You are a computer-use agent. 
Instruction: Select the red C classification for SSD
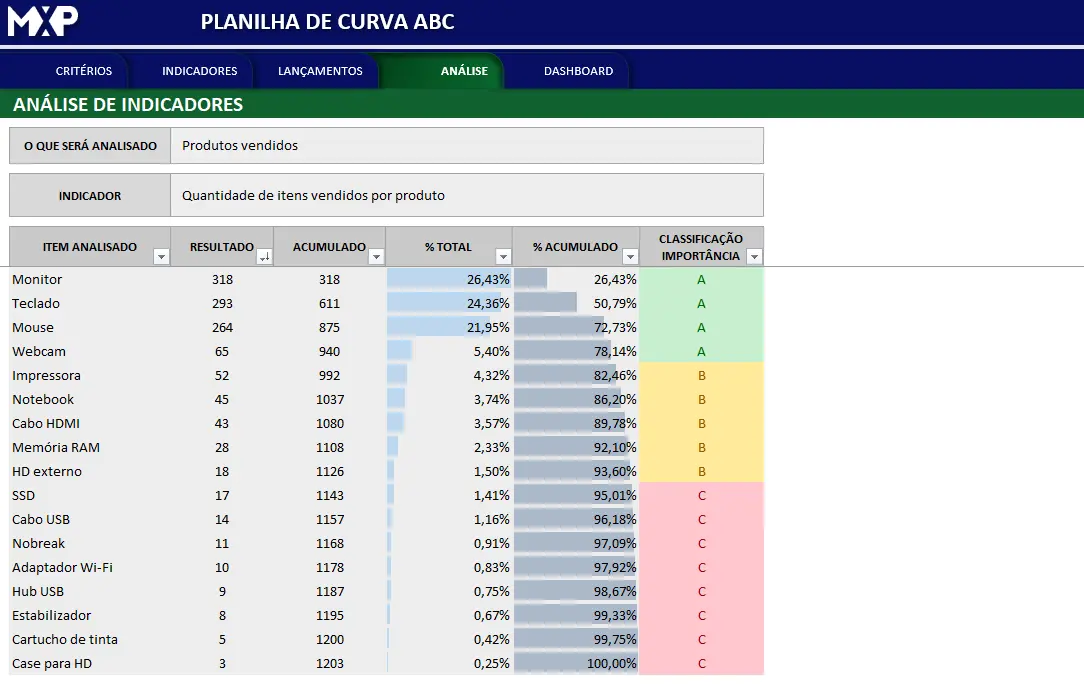point(701,496)
